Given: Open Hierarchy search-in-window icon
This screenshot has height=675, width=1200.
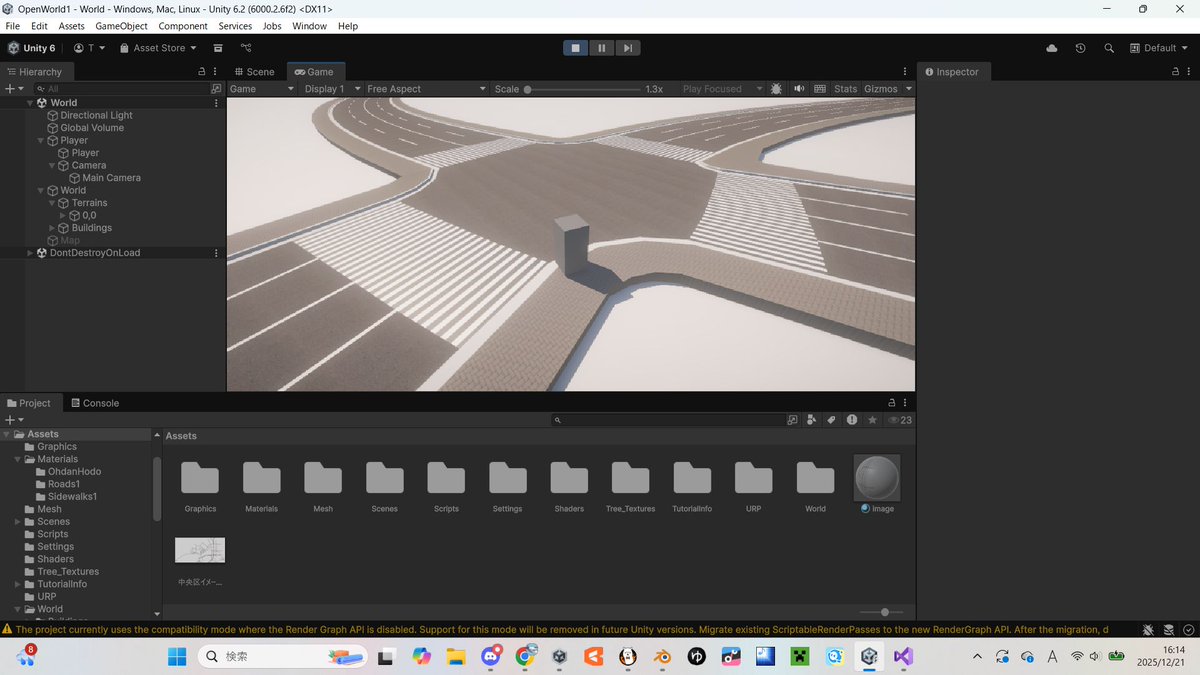Looking at the screenshot, I should (x=216, y=89).
